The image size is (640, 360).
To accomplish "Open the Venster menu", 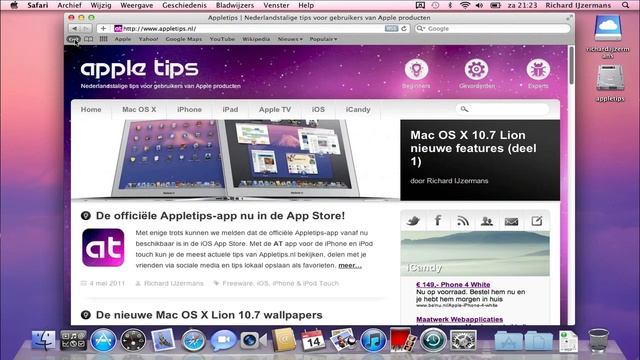I will click(x=276, y=5).
